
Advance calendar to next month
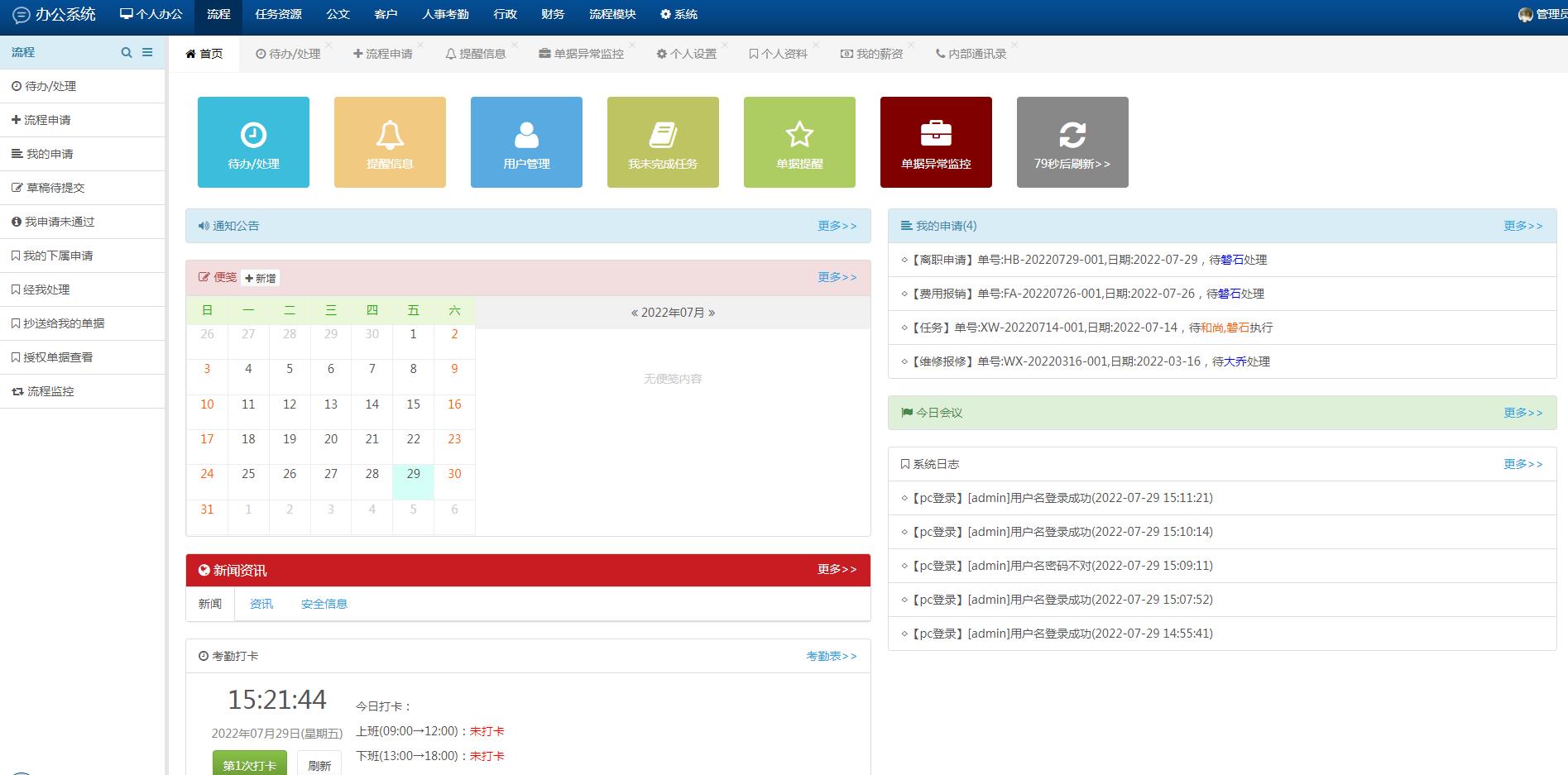712,313
